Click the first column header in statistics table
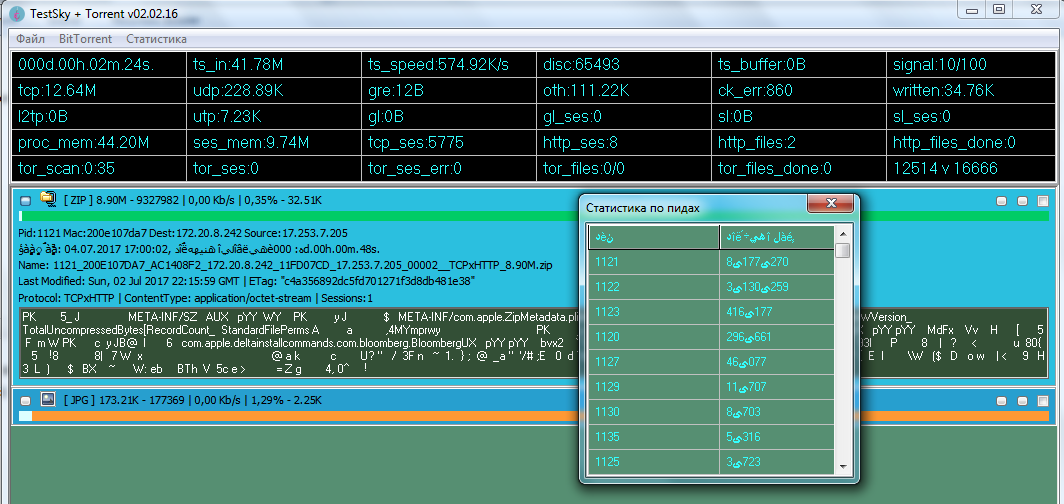The image size is (1064, 504). pyautogui.click(x=654, y=237)
